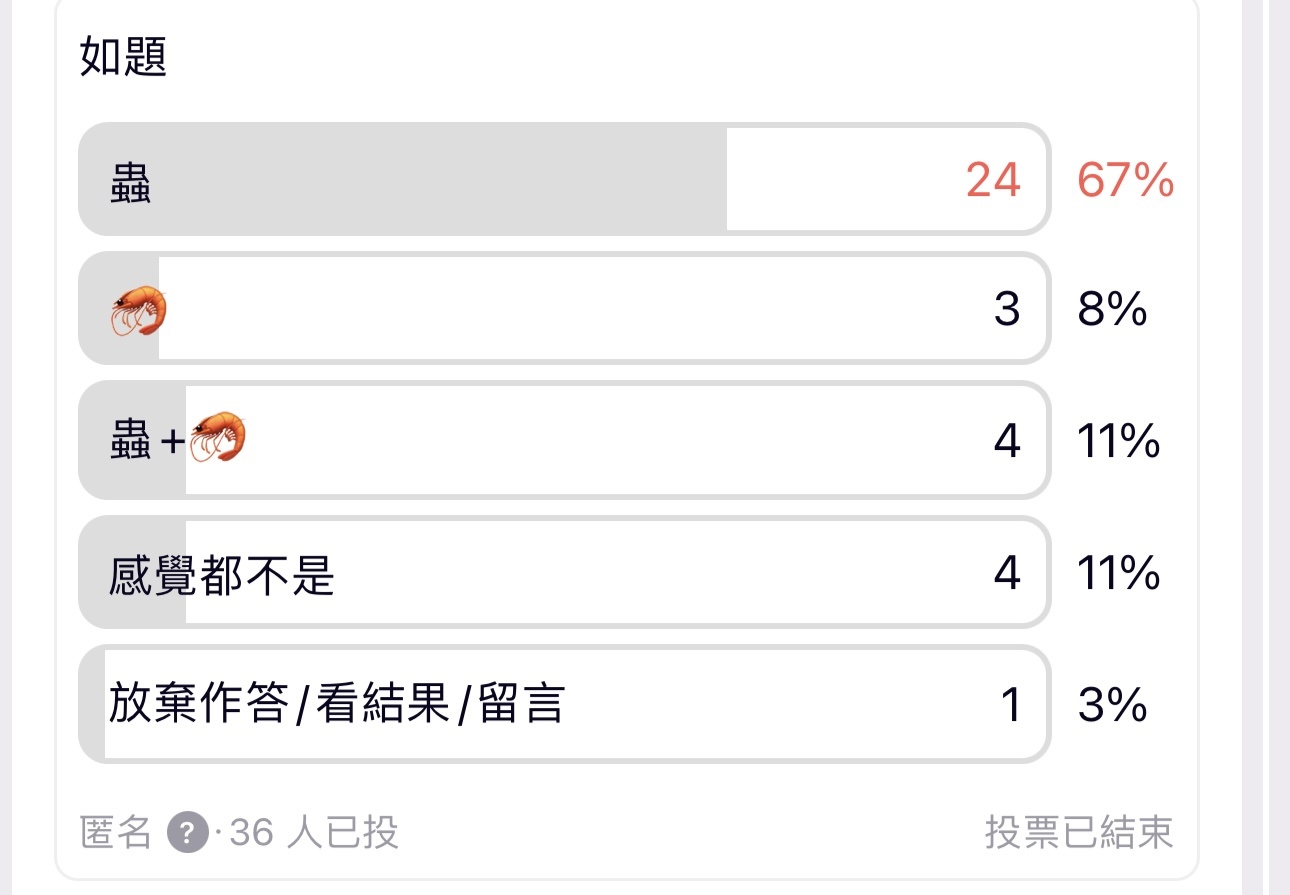Viewport: 1290px width, 895px height.
Task: Click the 36 人已投 voter count
Action: tap(314, 832)
